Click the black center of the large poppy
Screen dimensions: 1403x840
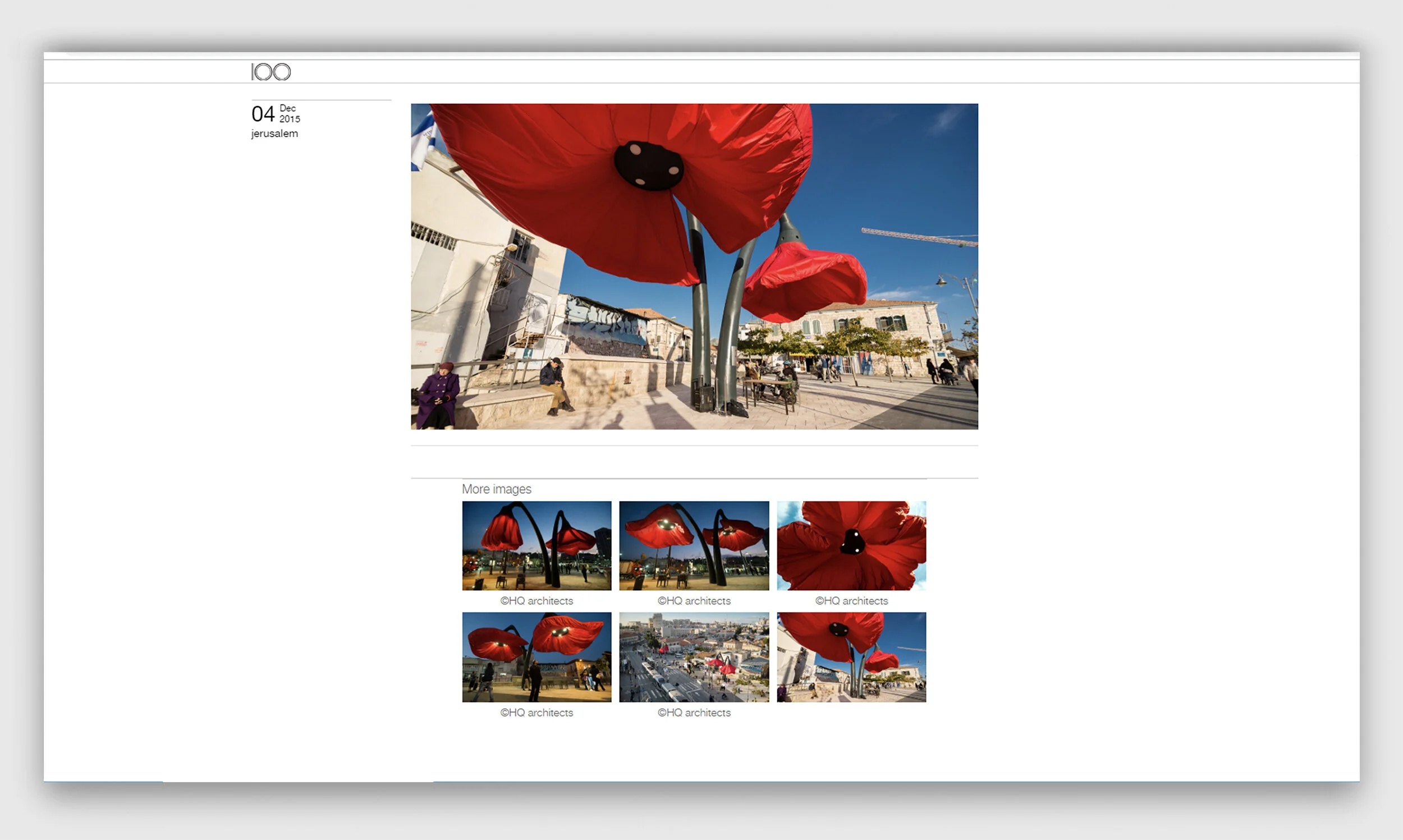click(649, 166)
